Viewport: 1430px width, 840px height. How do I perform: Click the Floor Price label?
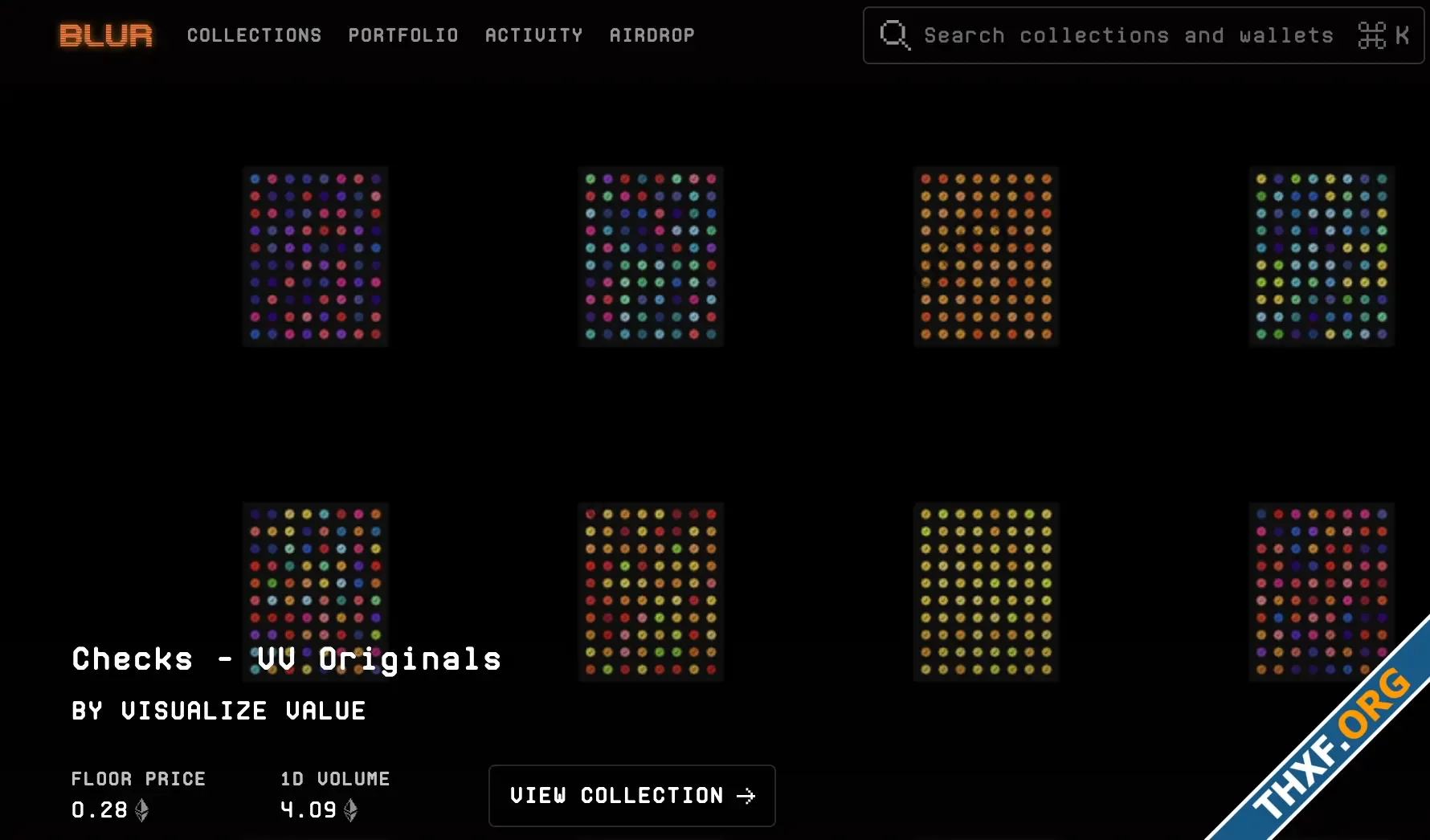click(x=138, y=779)
